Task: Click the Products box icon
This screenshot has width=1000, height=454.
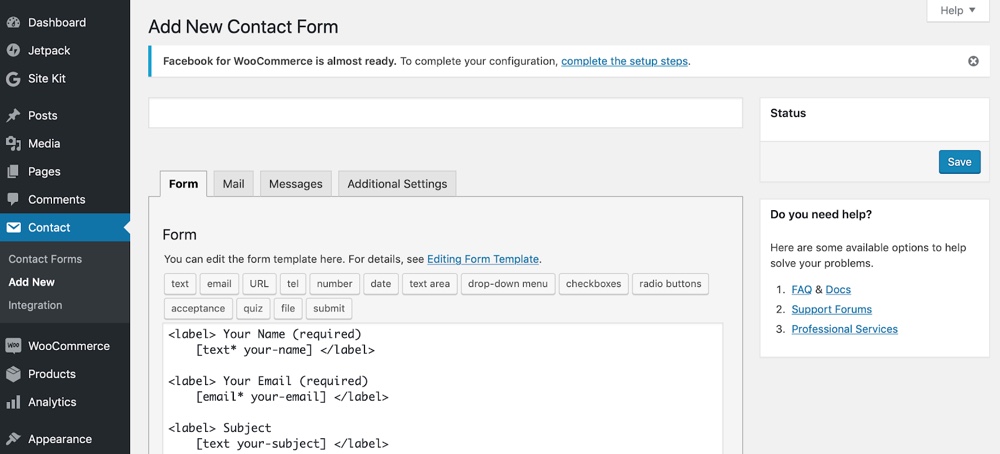Action: (13, 374)
